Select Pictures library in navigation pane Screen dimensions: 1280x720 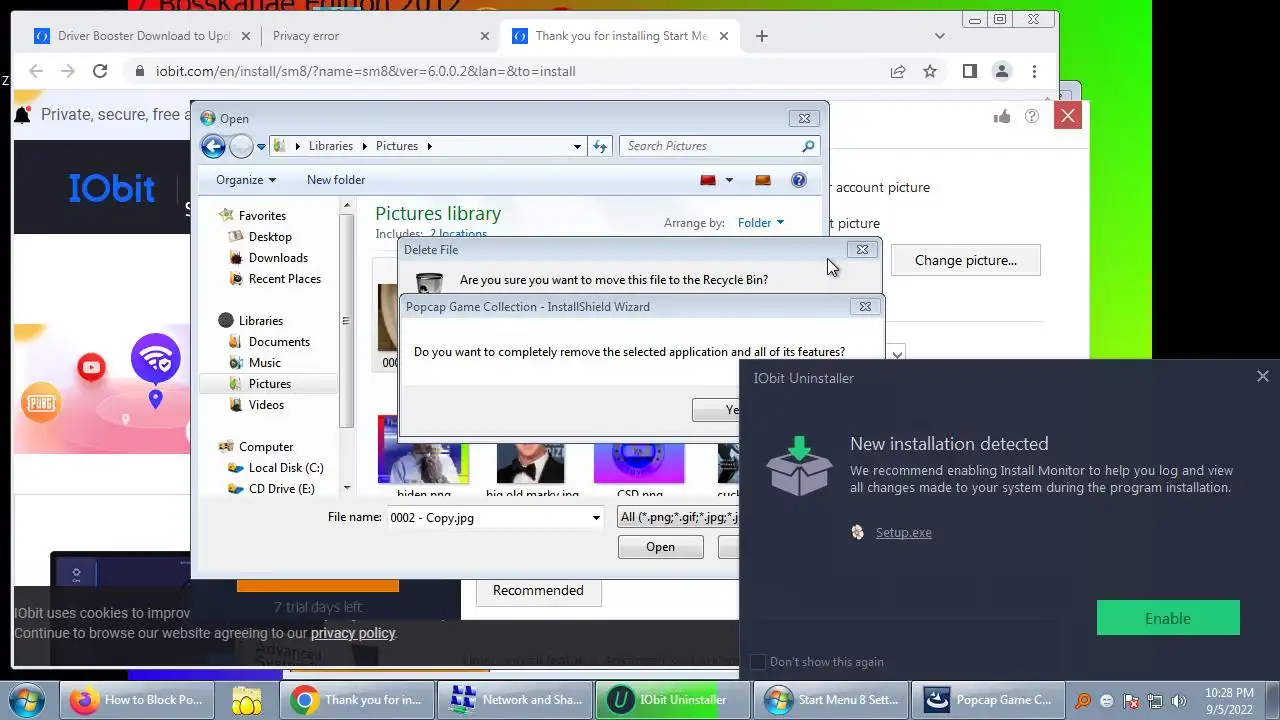tap(269, 384)
